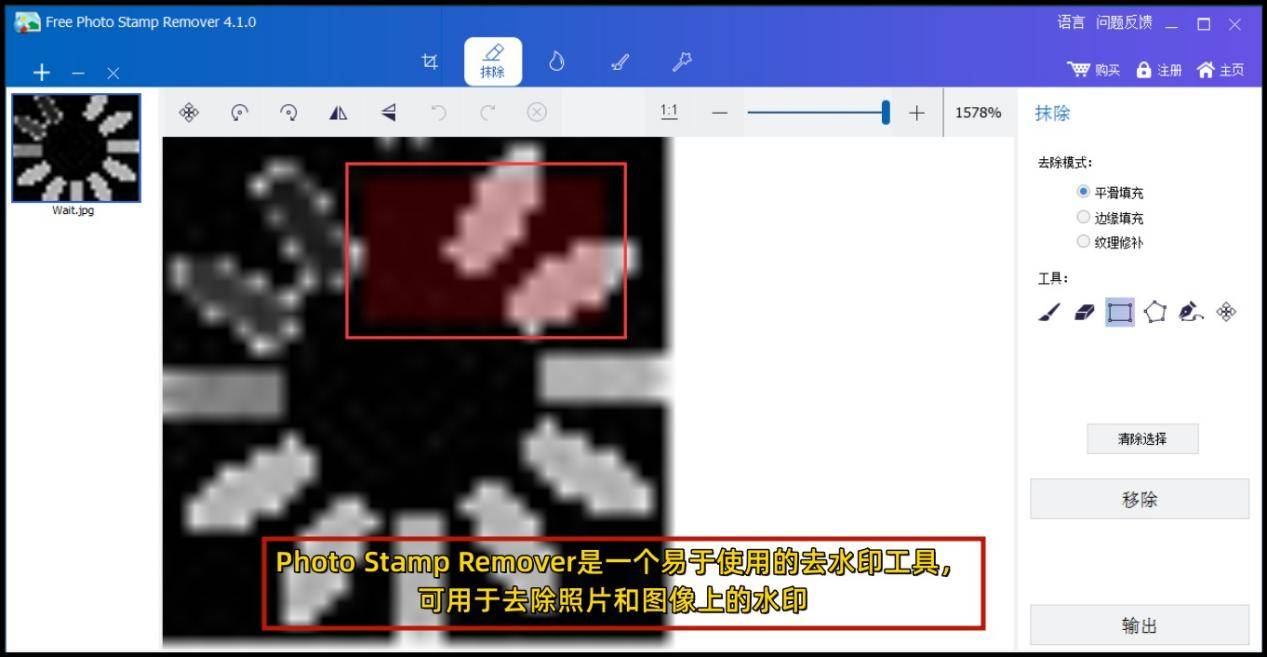Open the crop tool tab
1267x657 pixels.
pyautogui.click(x=430, y=62)
